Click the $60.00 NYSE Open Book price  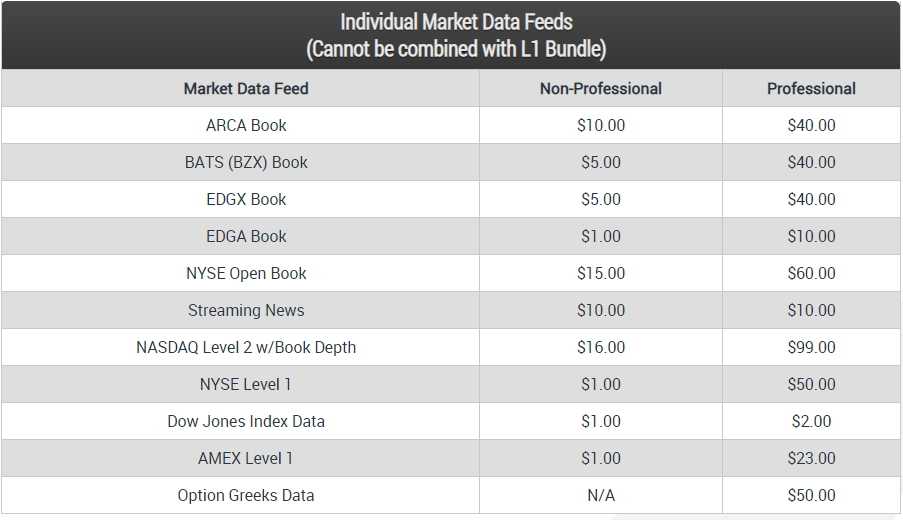[811, 274]
